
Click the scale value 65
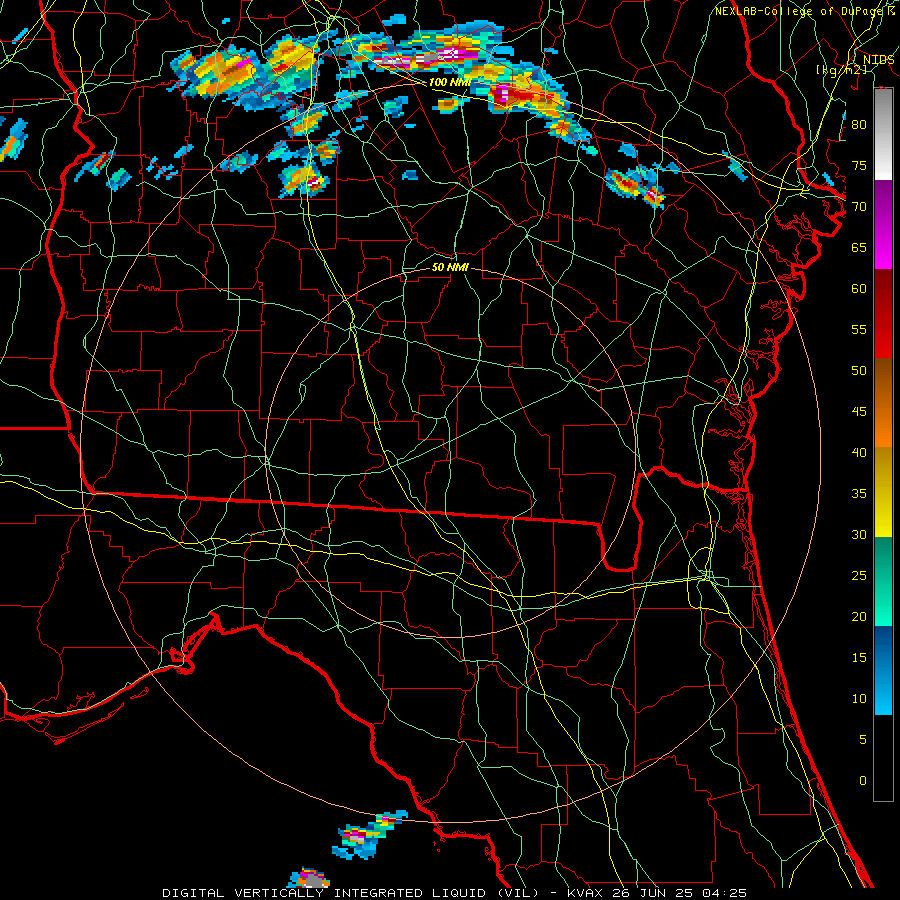(x=859, y=247)
